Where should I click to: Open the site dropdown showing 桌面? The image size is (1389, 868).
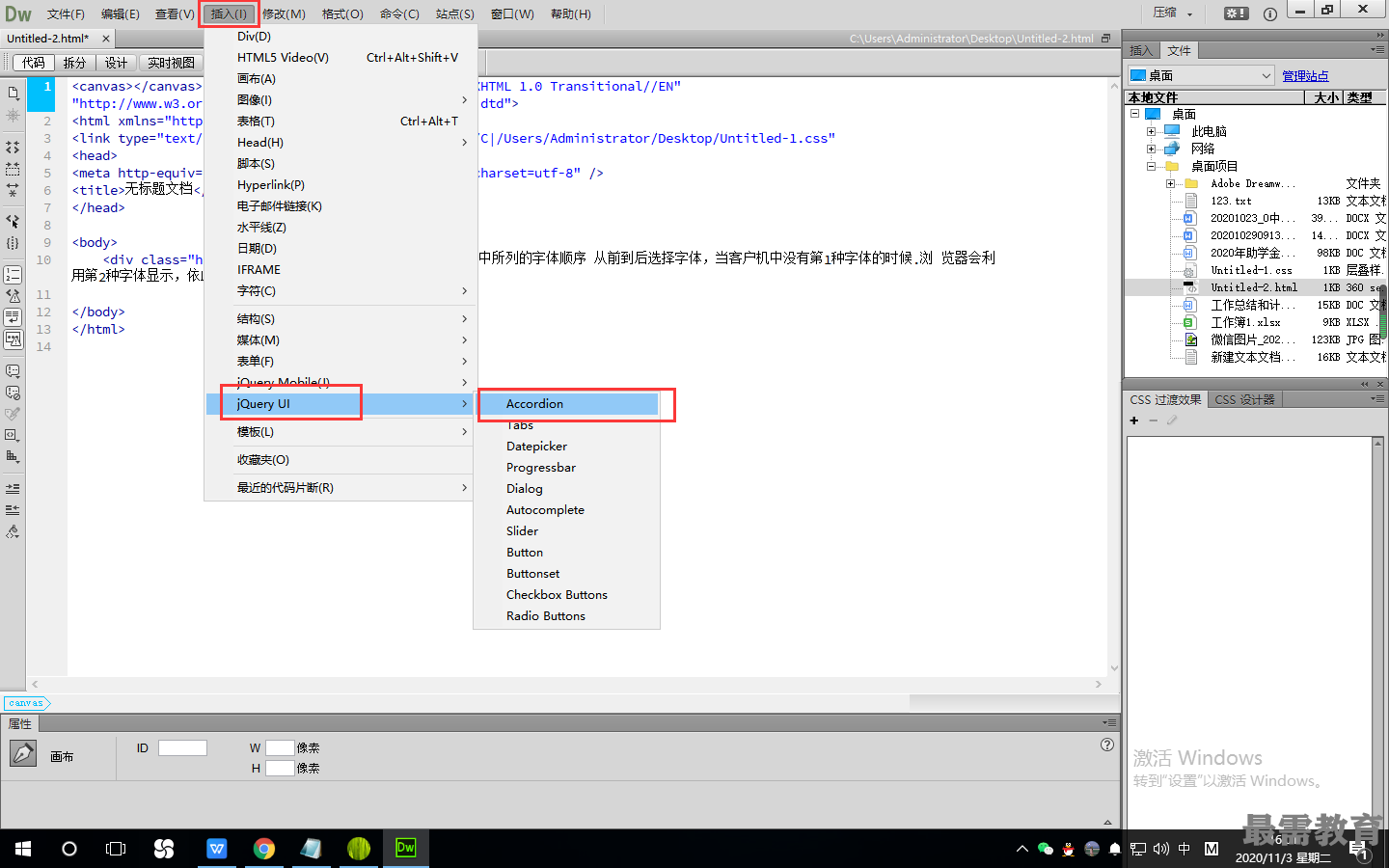[1201, 75]
